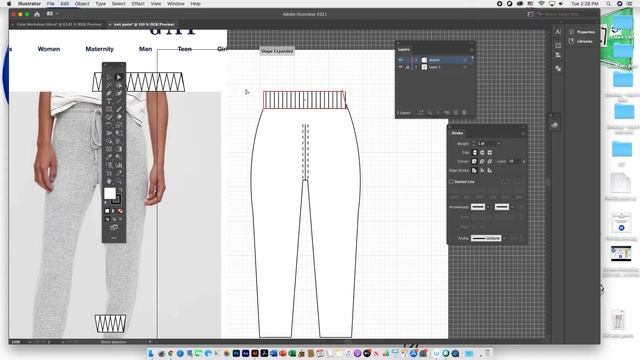The height and width of the screenshot is (360, 640).
Task: Select the red waistband ribbing shape
Action: (304, 100)
